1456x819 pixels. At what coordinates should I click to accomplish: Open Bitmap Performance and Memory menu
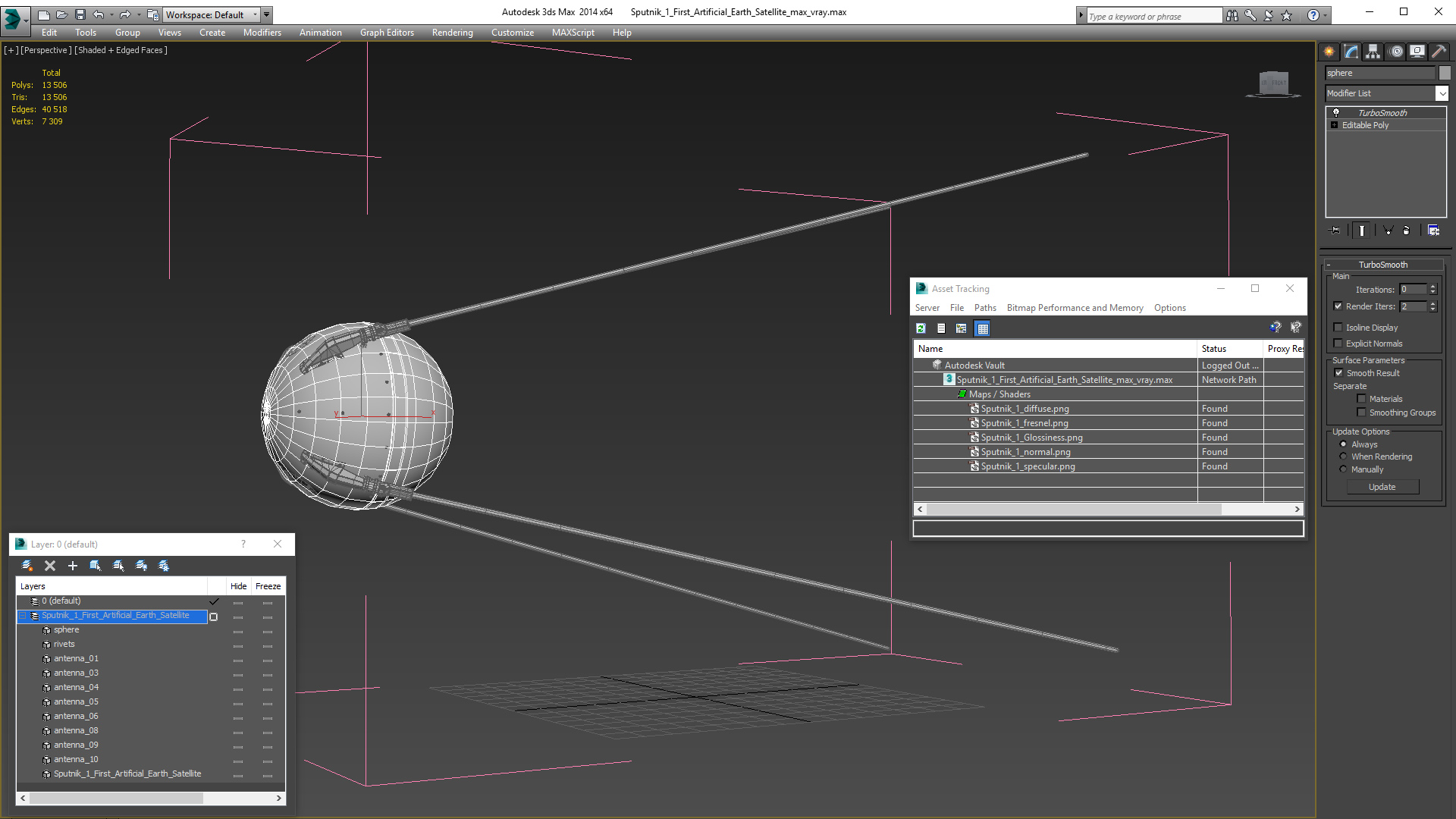click(1075, 308)
